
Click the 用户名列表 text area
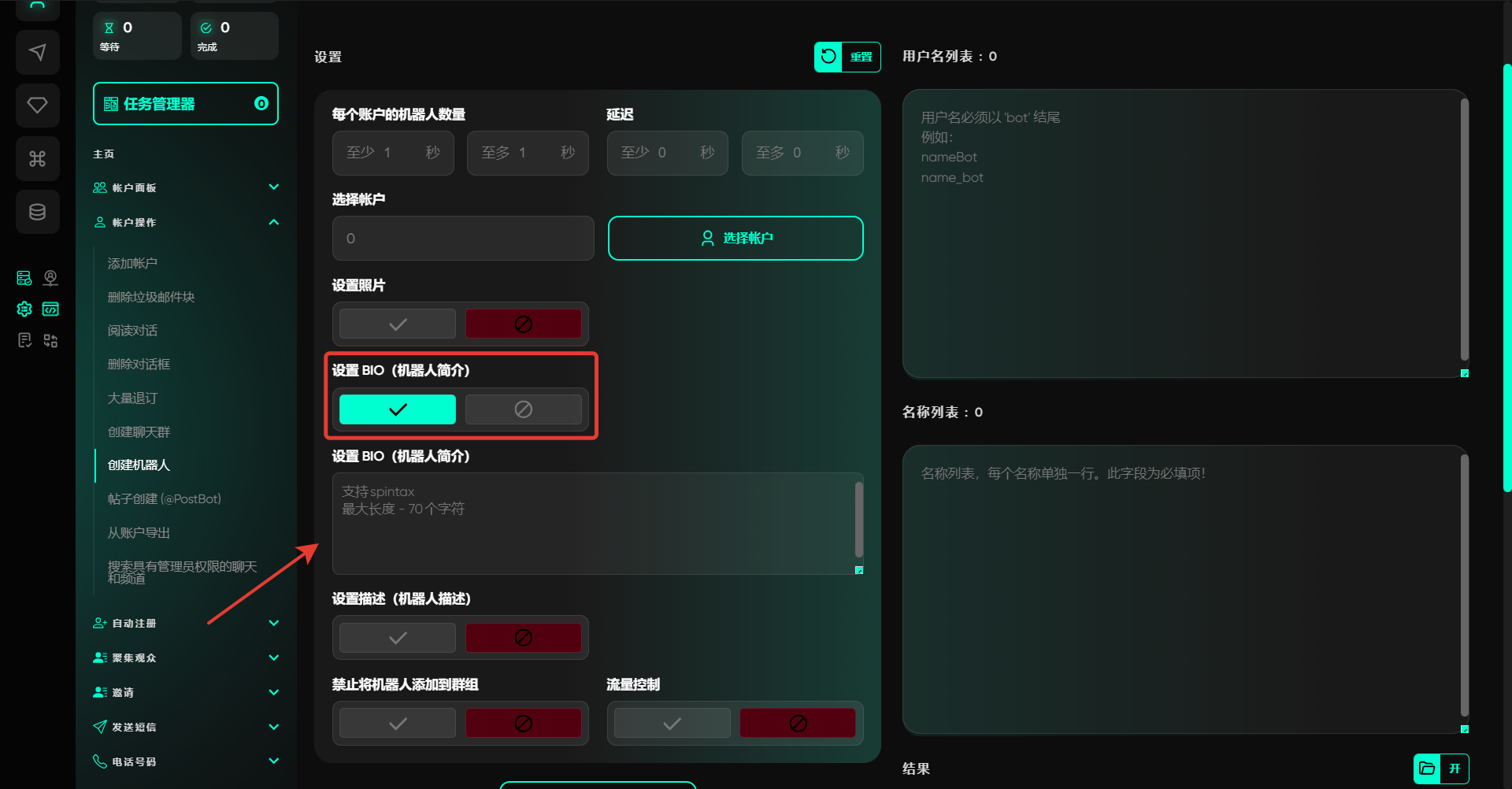click(1181, 236)
